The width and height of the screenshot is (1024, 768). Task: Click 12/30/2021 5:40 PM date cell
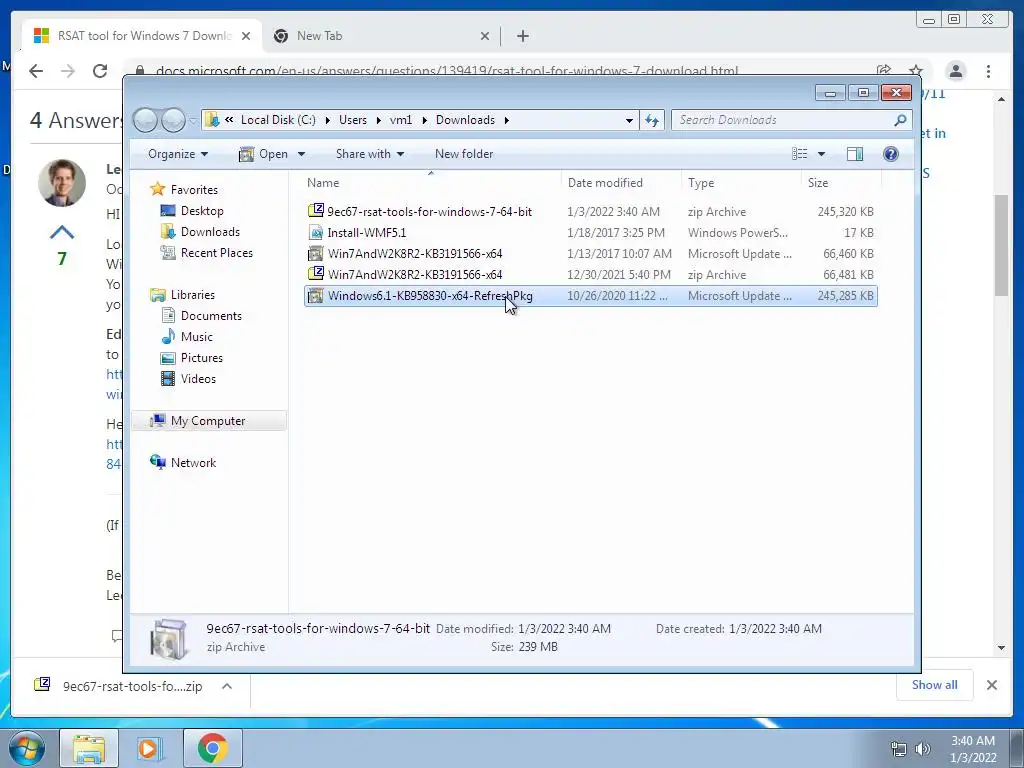(618, 275)
